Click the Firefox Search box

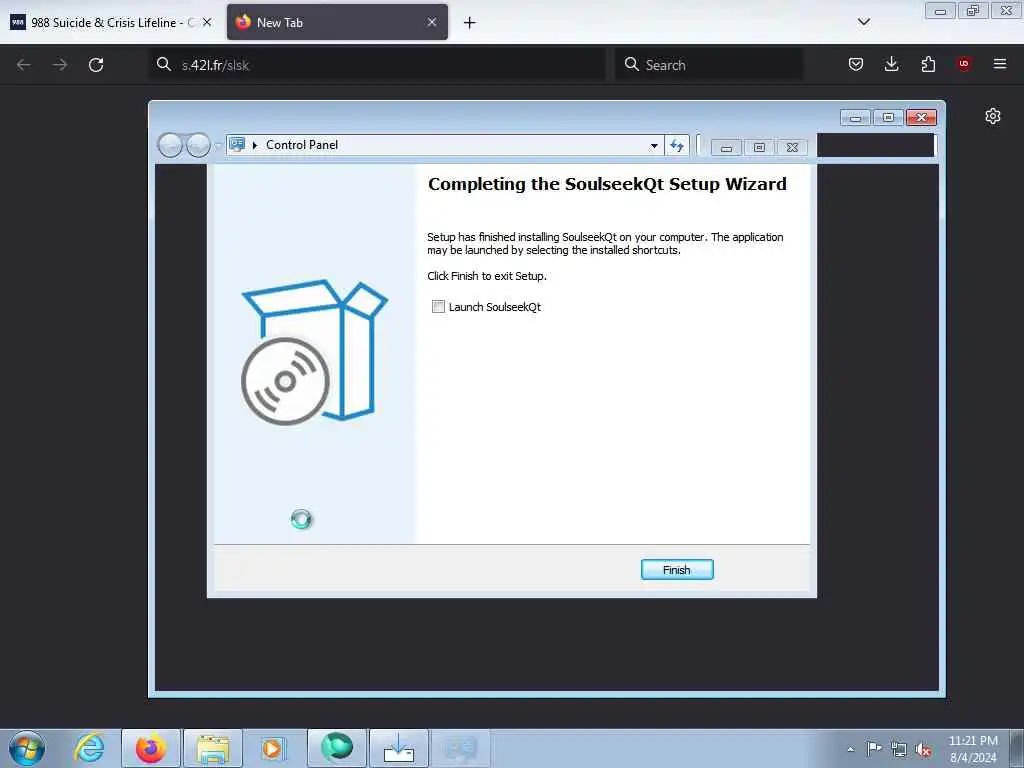709,65
